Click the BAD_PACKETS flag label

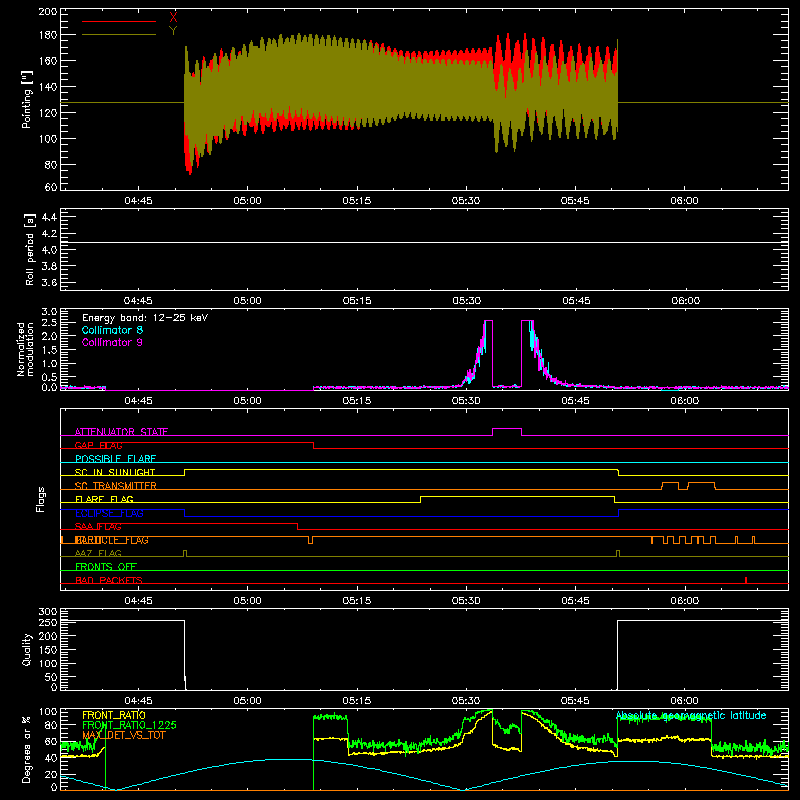point(109,581)
